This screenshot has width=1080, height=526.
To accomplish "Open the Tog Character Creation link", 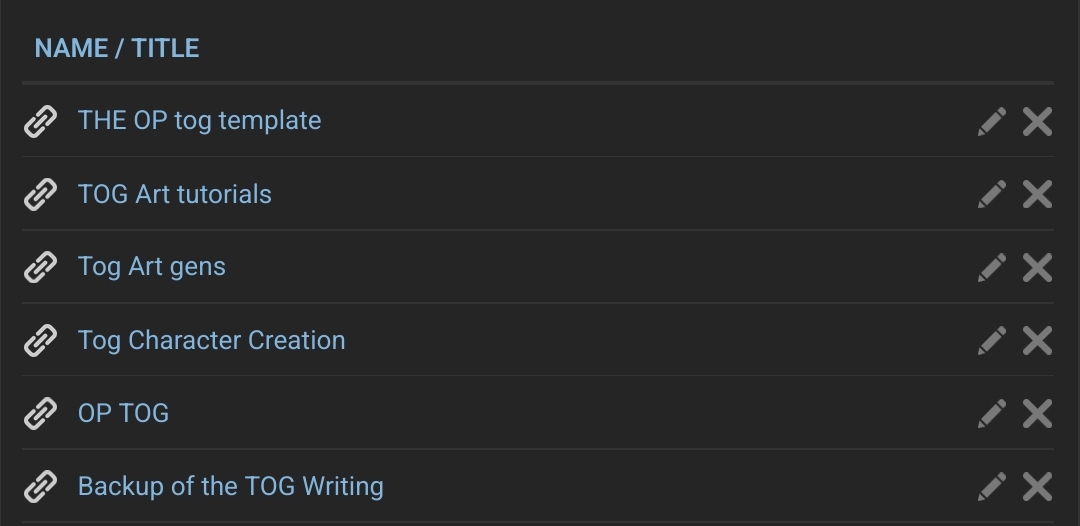I will pyautogui.click(x=211, y=340).
